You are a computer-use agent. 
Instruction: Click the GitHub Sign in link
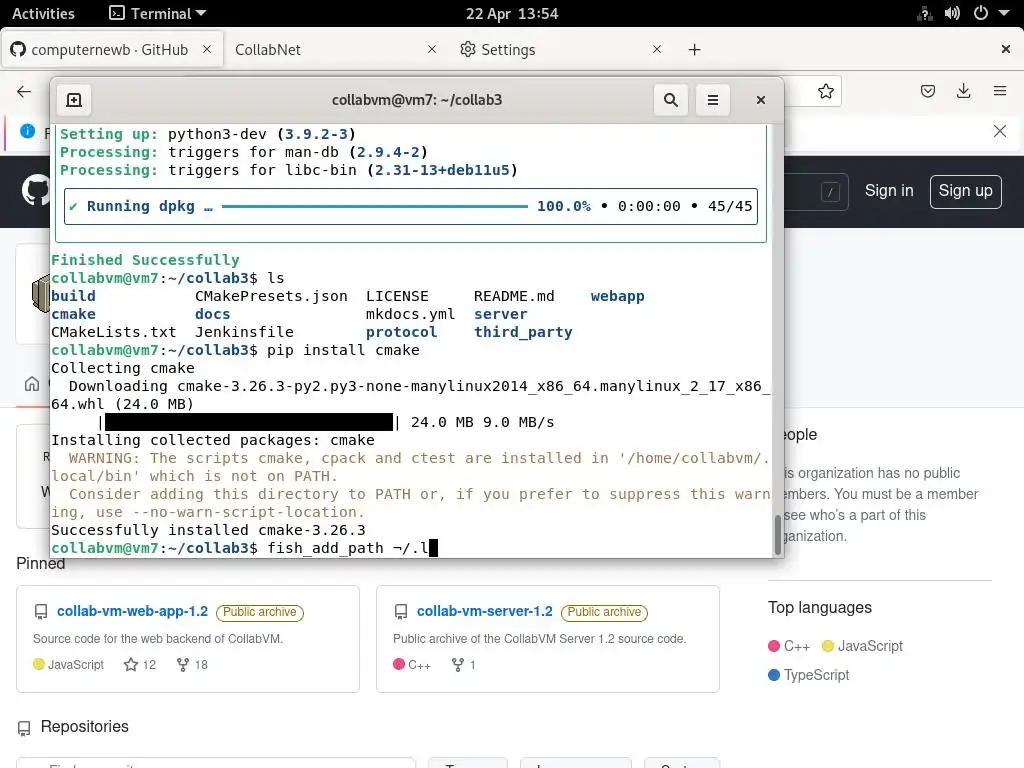pos(889,191)
